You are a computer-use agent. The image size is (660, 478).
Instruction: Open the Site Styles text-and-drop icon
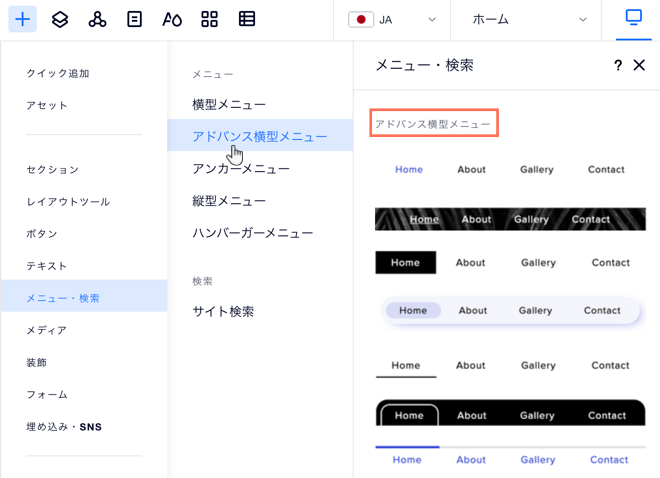point(172,19)
